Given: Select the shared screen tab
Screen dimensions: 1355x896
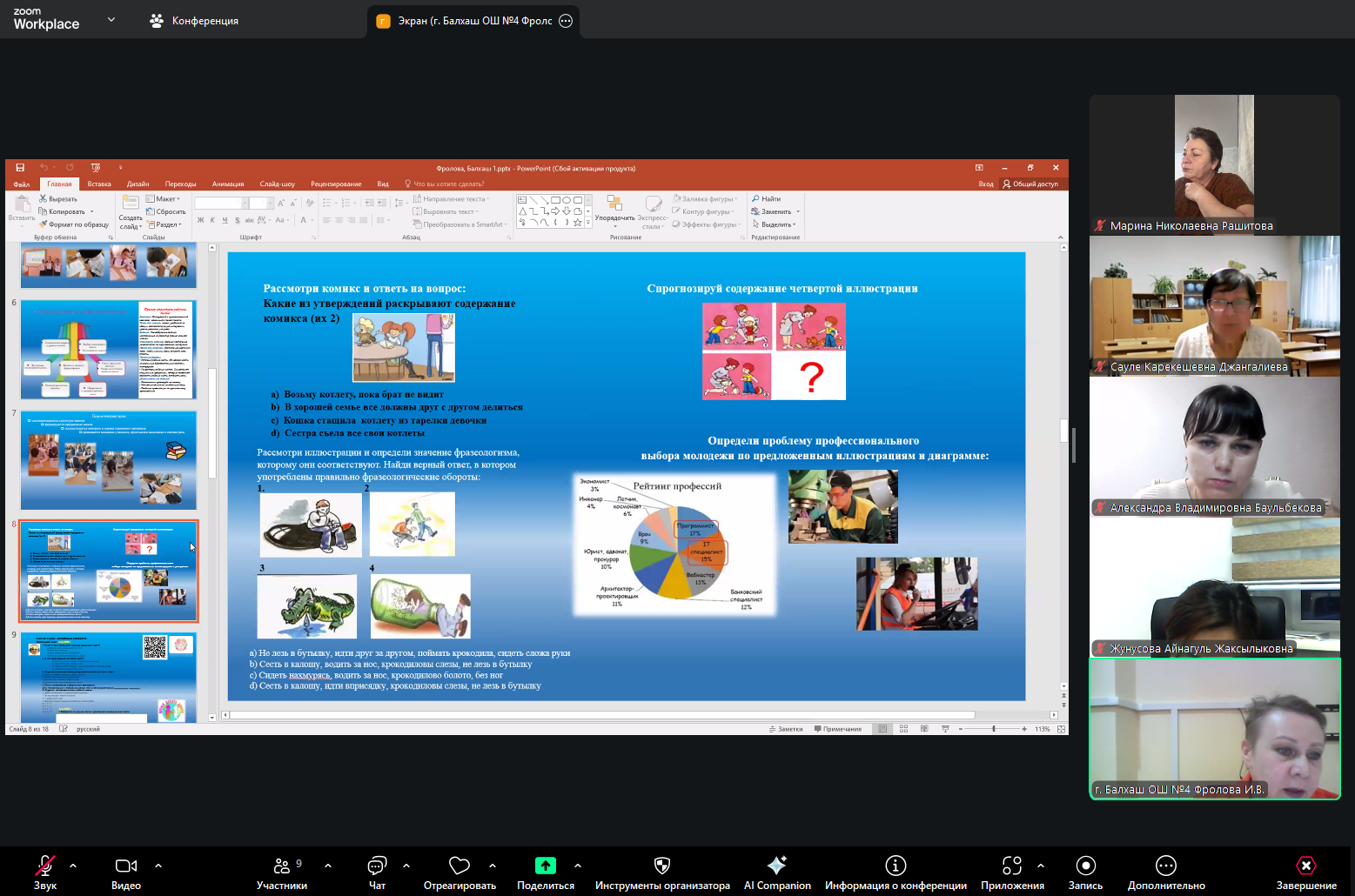Looking at the screenshot, I should point(474,21).
